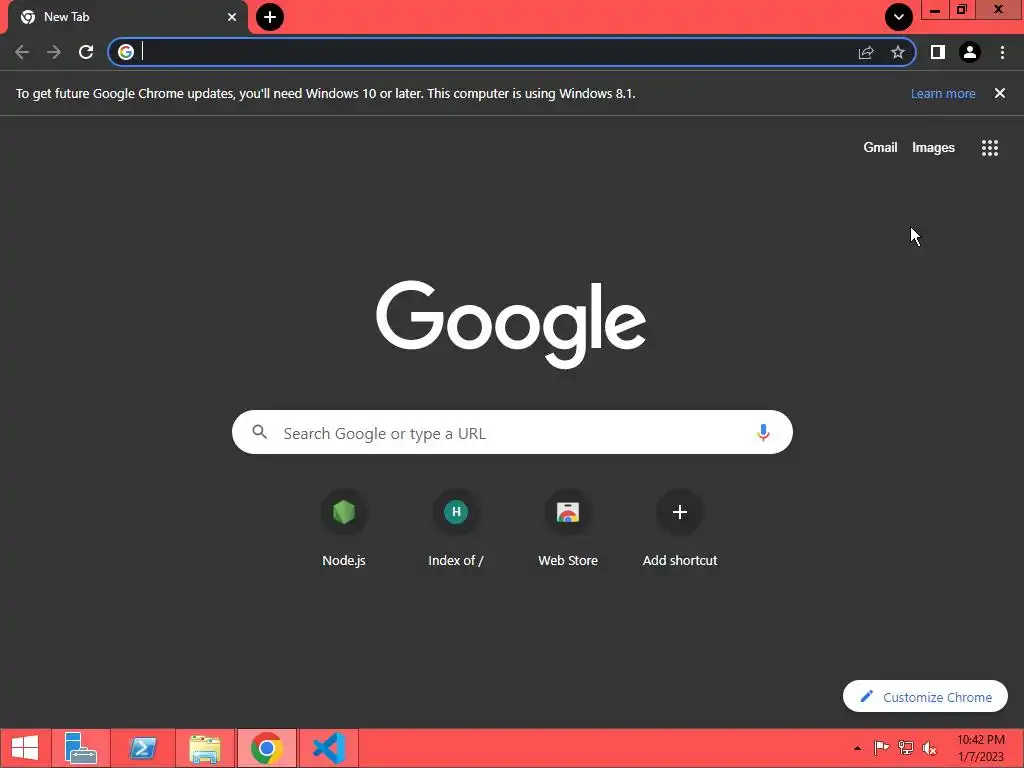
Task: Click the browser forward arrow
Action: (54, 52)
